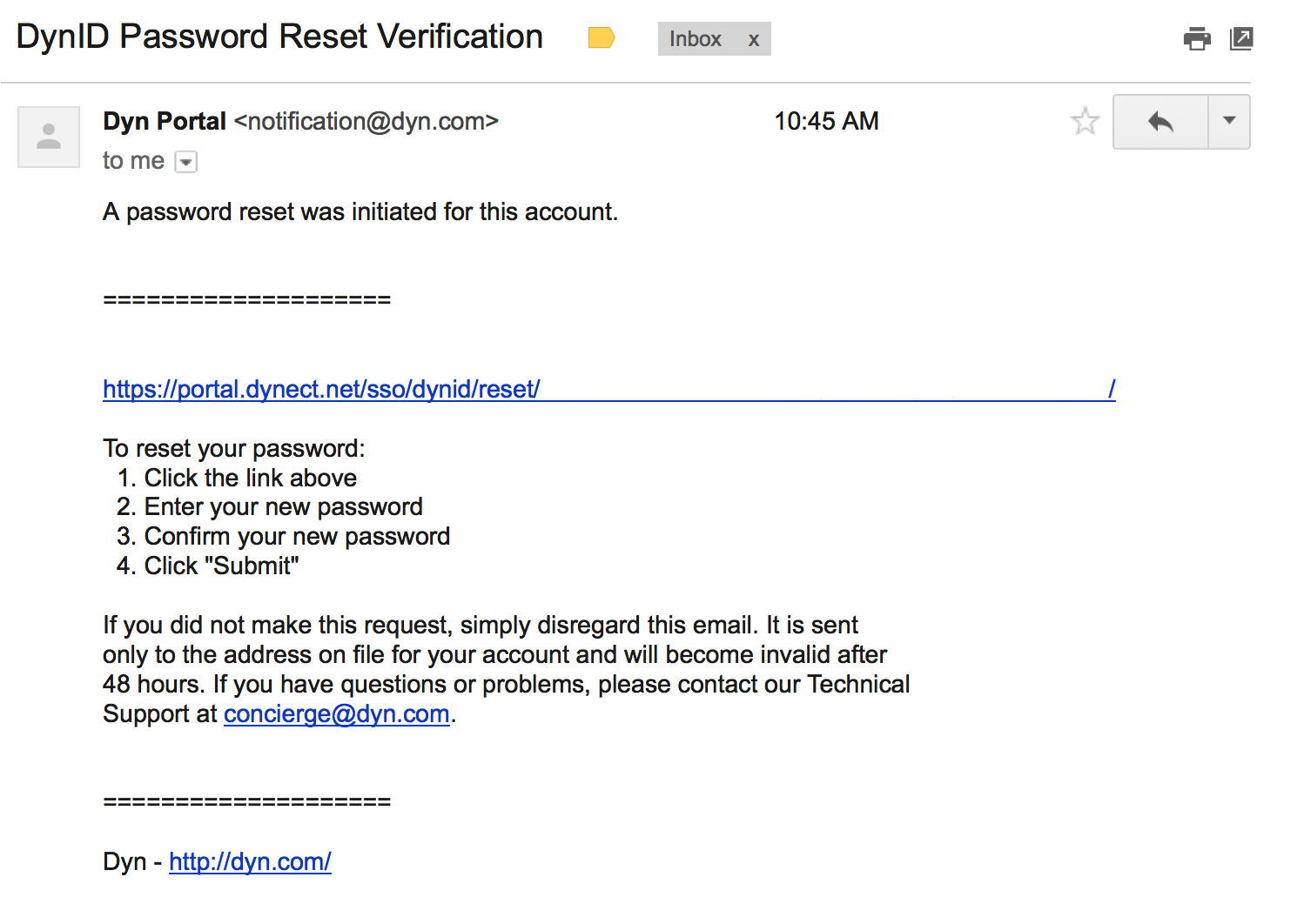This screenshot has width=1304, height=924.
Task: Click the notification@dyn.com sender address
Action: pyautogui.click(x=366, y=121)
